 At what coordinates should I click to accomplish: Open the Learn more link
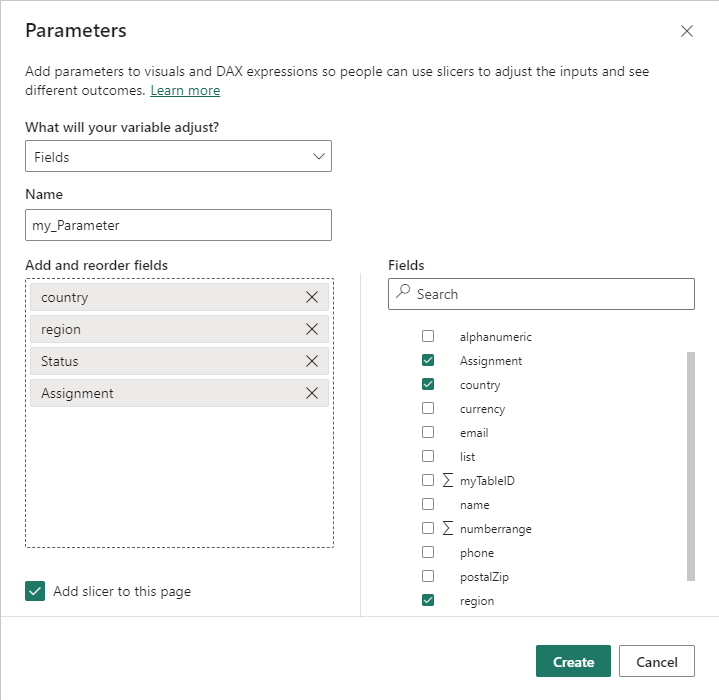(185, 90)
